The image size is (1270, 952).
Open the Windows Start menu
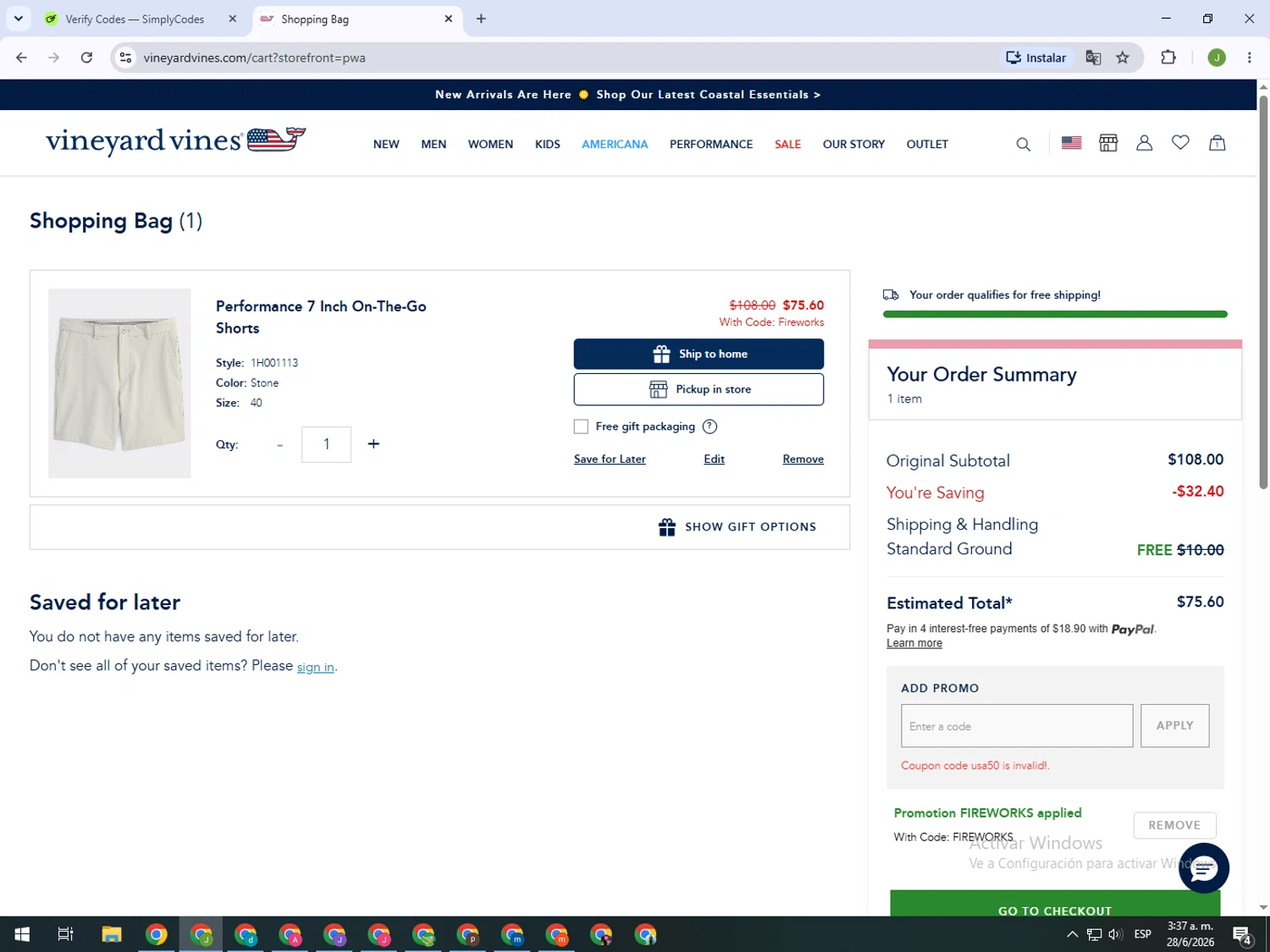pos(22,934)
